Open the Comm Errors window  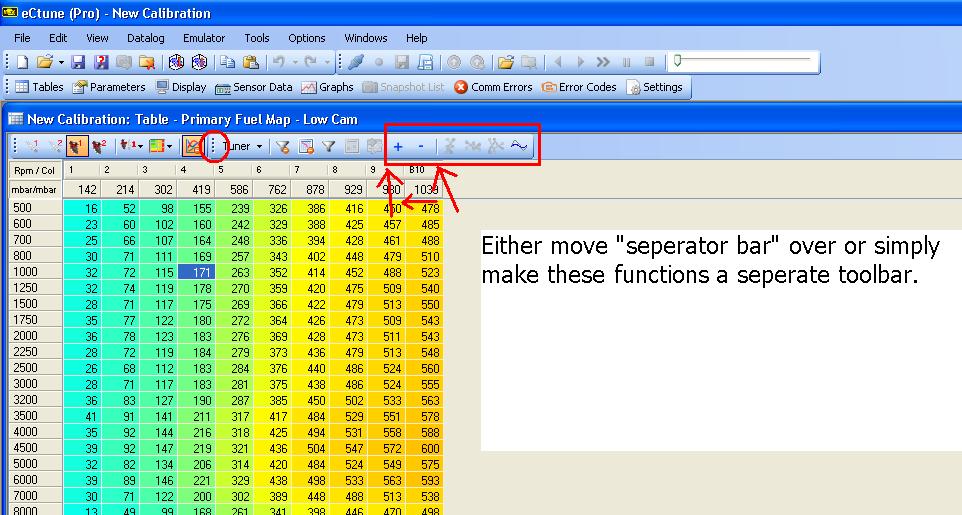(493, 87)
